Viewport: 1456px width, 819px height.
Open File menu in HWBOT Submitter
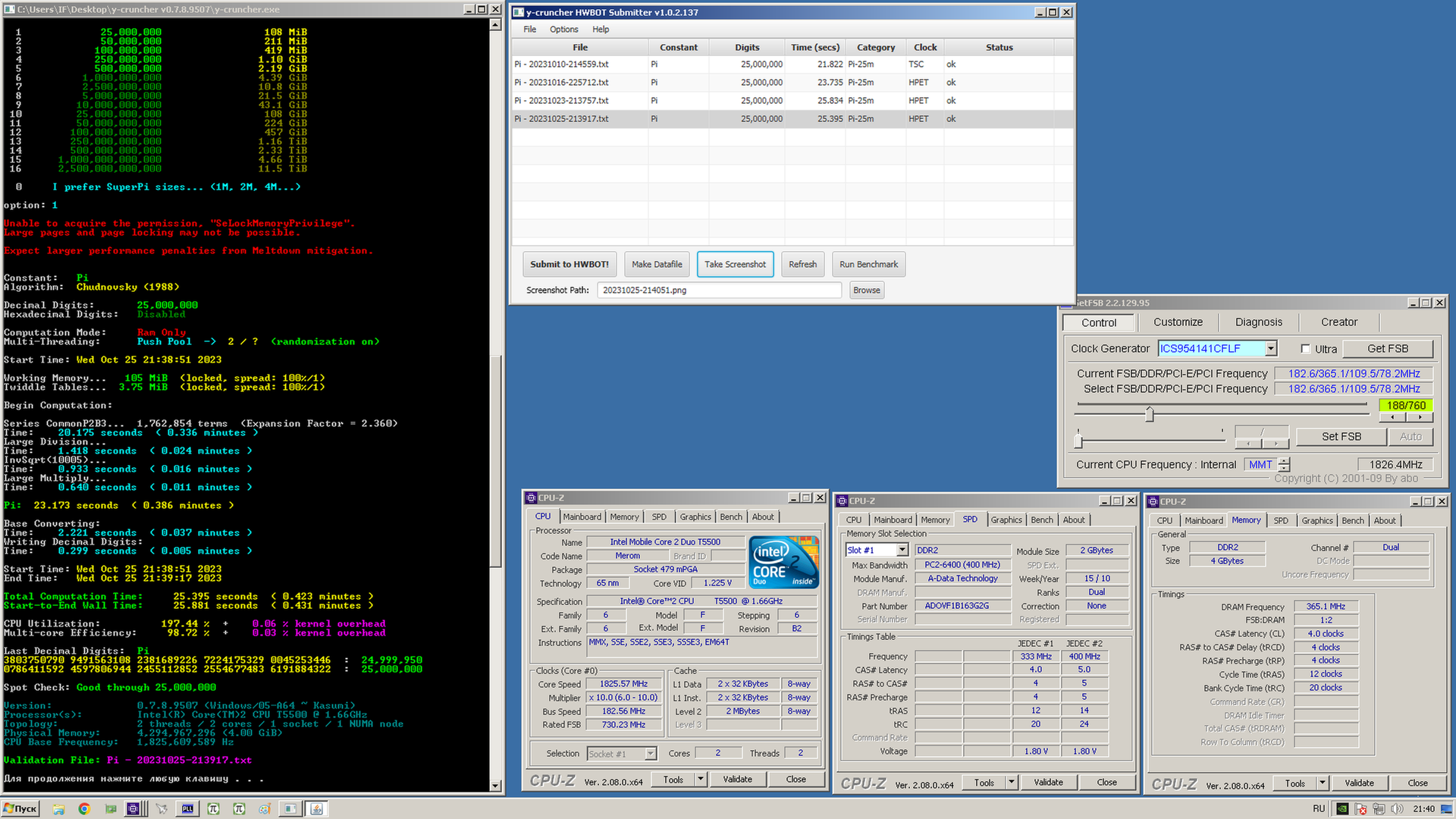529,30
